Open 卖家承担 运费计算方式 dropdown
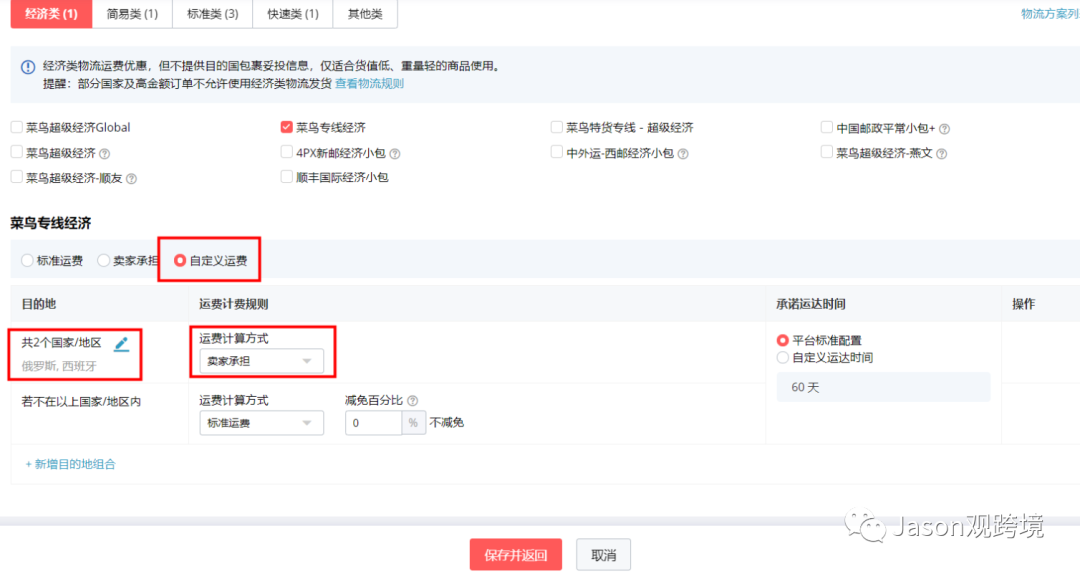 click(261, 361)
